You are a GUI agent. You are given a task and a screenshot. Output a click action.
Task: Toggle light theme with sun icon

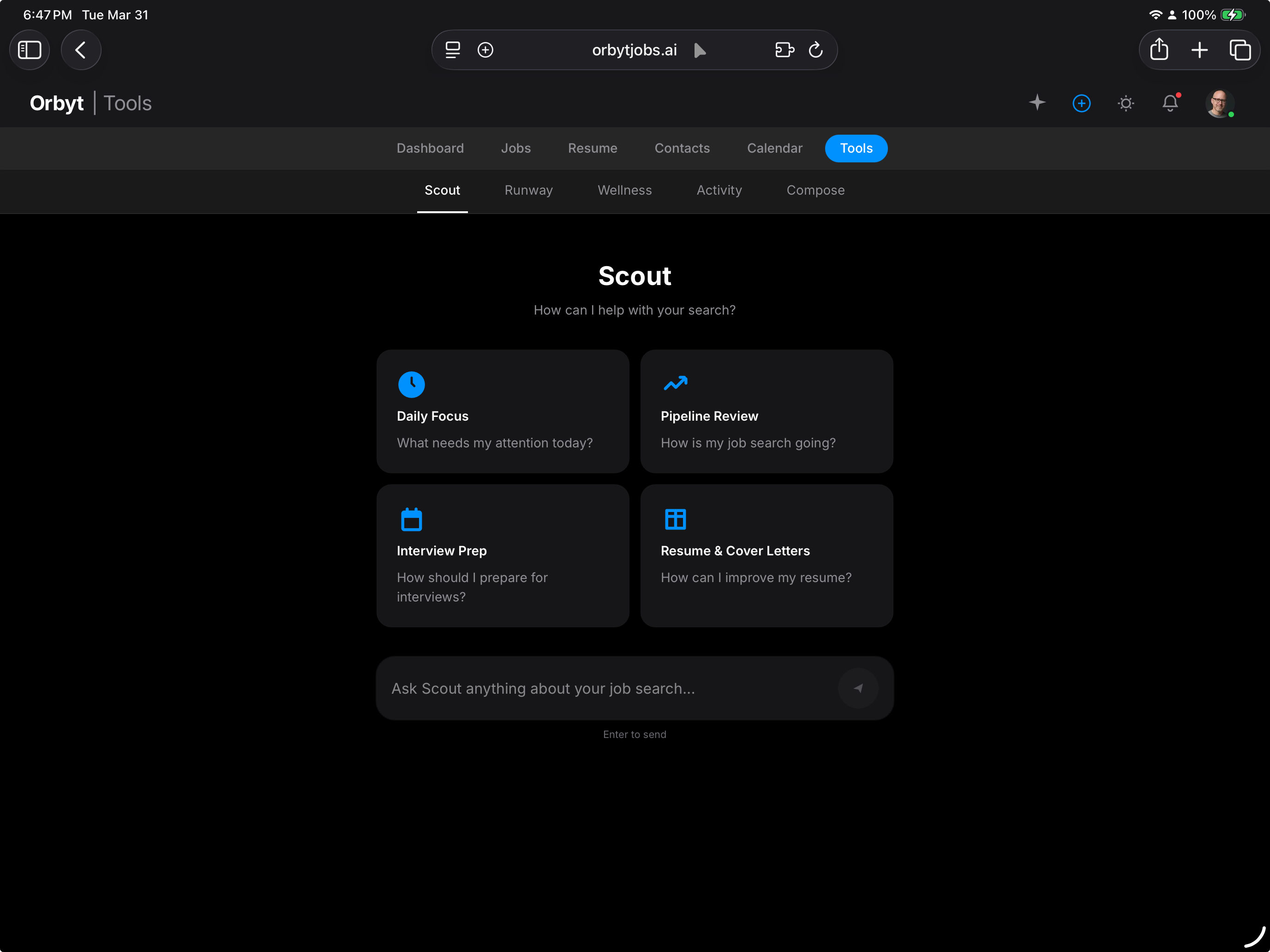pos(1126,103)
